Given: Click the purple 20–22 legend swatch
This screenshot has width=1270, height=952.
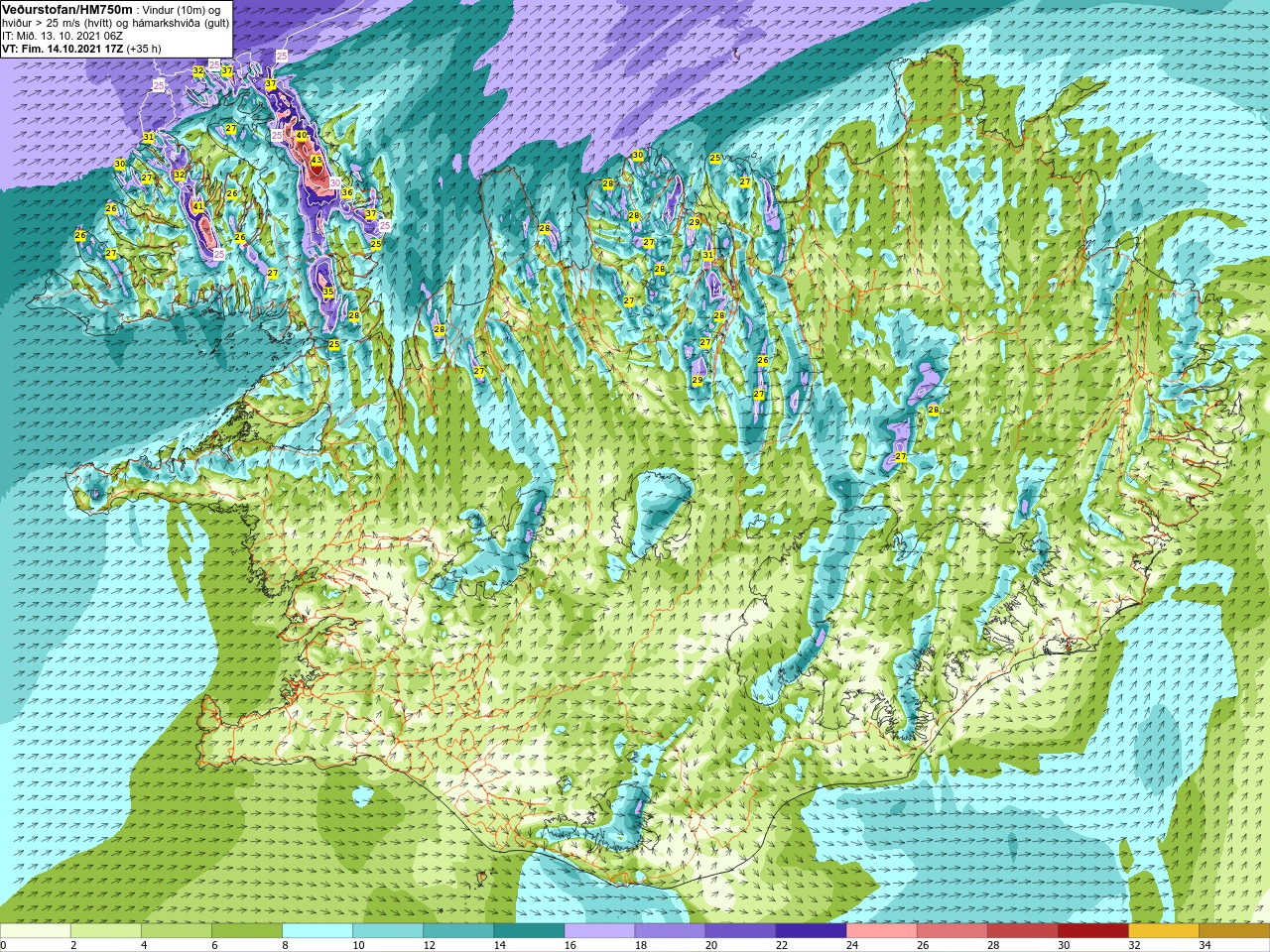Looking at the screenshot, I should (740, 931).
